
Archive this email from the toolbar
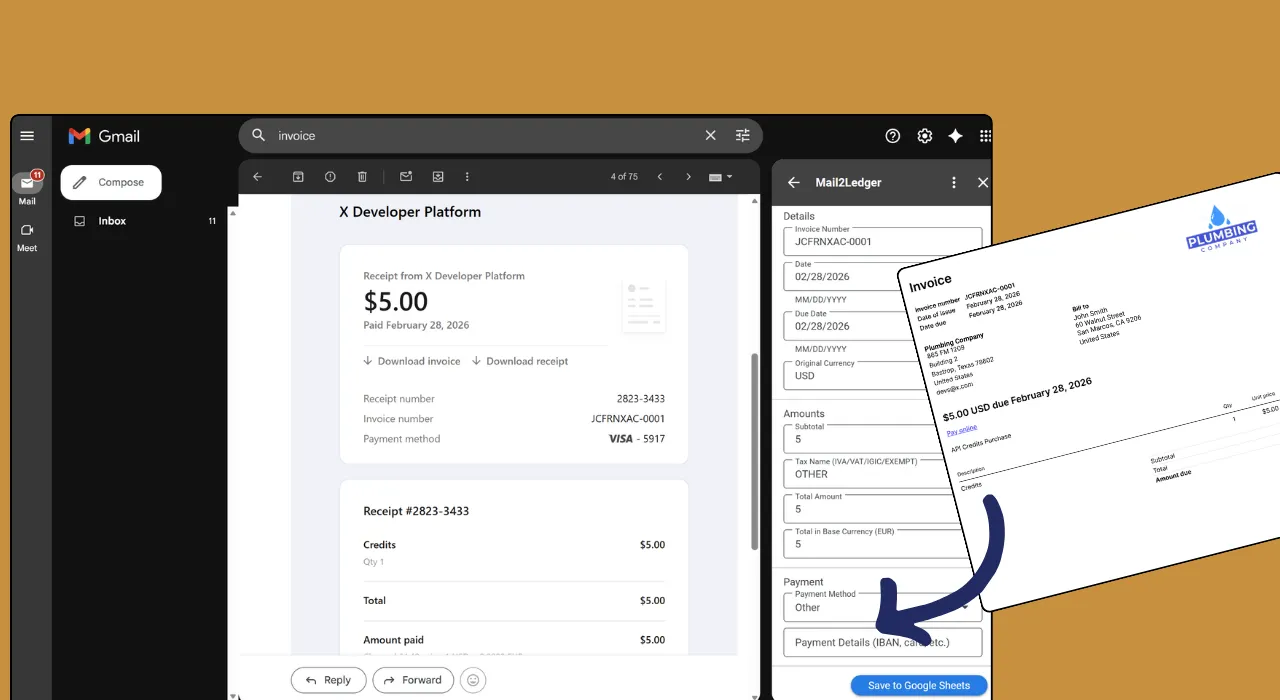298,177
